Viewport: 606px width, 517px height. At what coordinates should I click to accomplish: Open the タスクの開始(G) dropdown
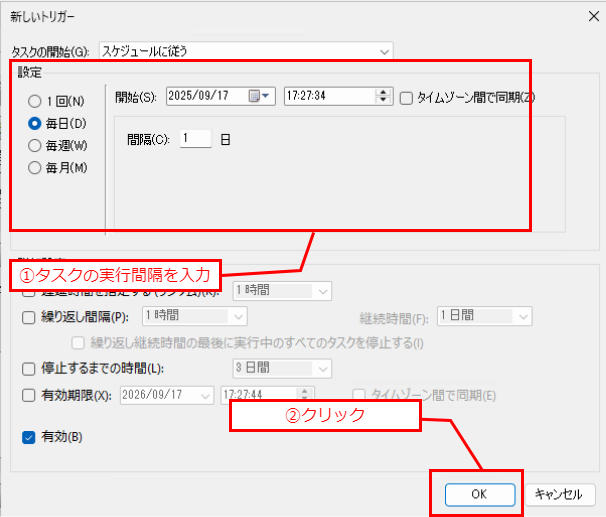246,51
